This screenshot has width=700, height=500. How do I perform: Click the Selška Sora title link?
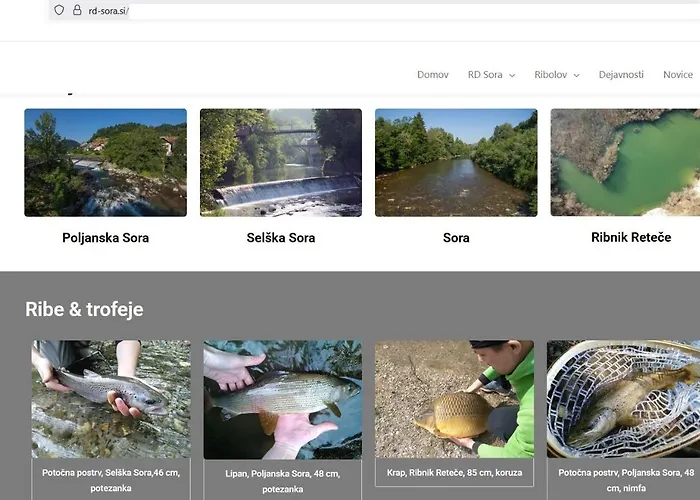(x=280, y=238)
